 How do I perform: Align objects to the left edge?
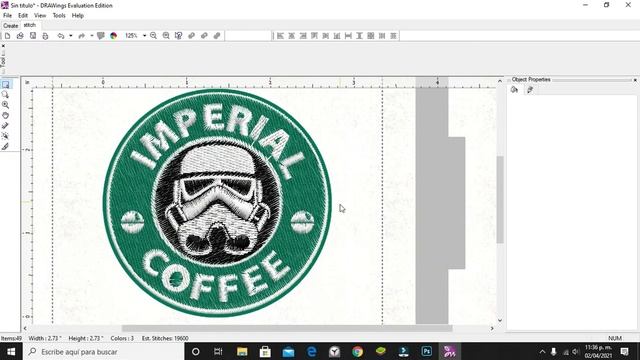tap(280, 36)
